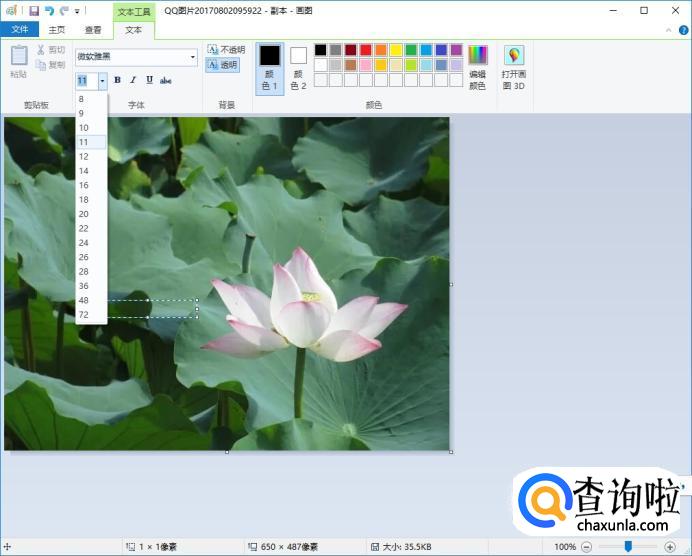Click inside the dashed text box on canvas
This screenshot has height=556, width=692.
point(152,308)
